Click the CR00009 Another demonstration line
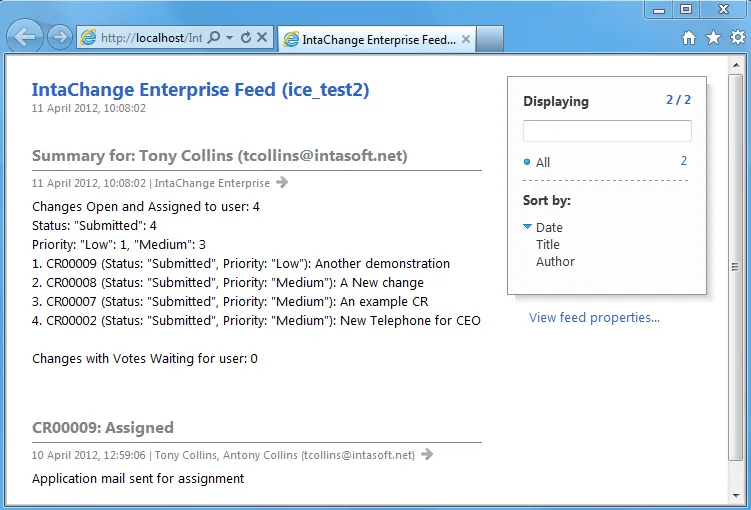 tap(241, 263)
